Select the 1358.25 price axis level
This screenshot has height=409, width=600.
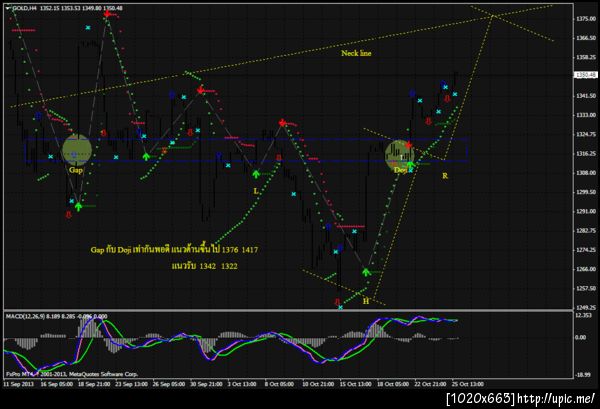pos(586,57)
